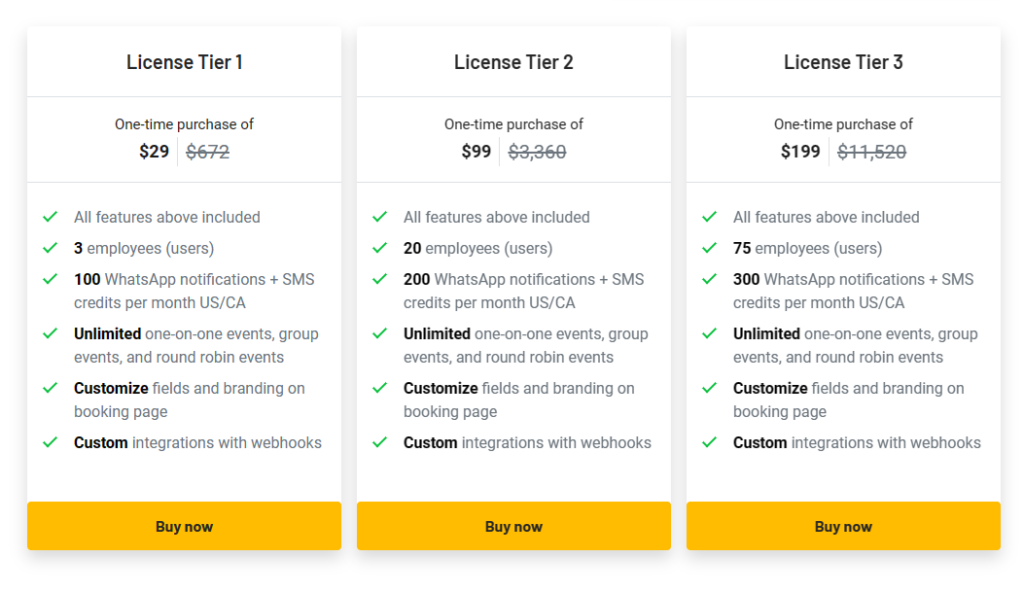1024x592 pixels.
Task: Click Tier 3 All features above included checkmark
Action: [x=709, y=217]
